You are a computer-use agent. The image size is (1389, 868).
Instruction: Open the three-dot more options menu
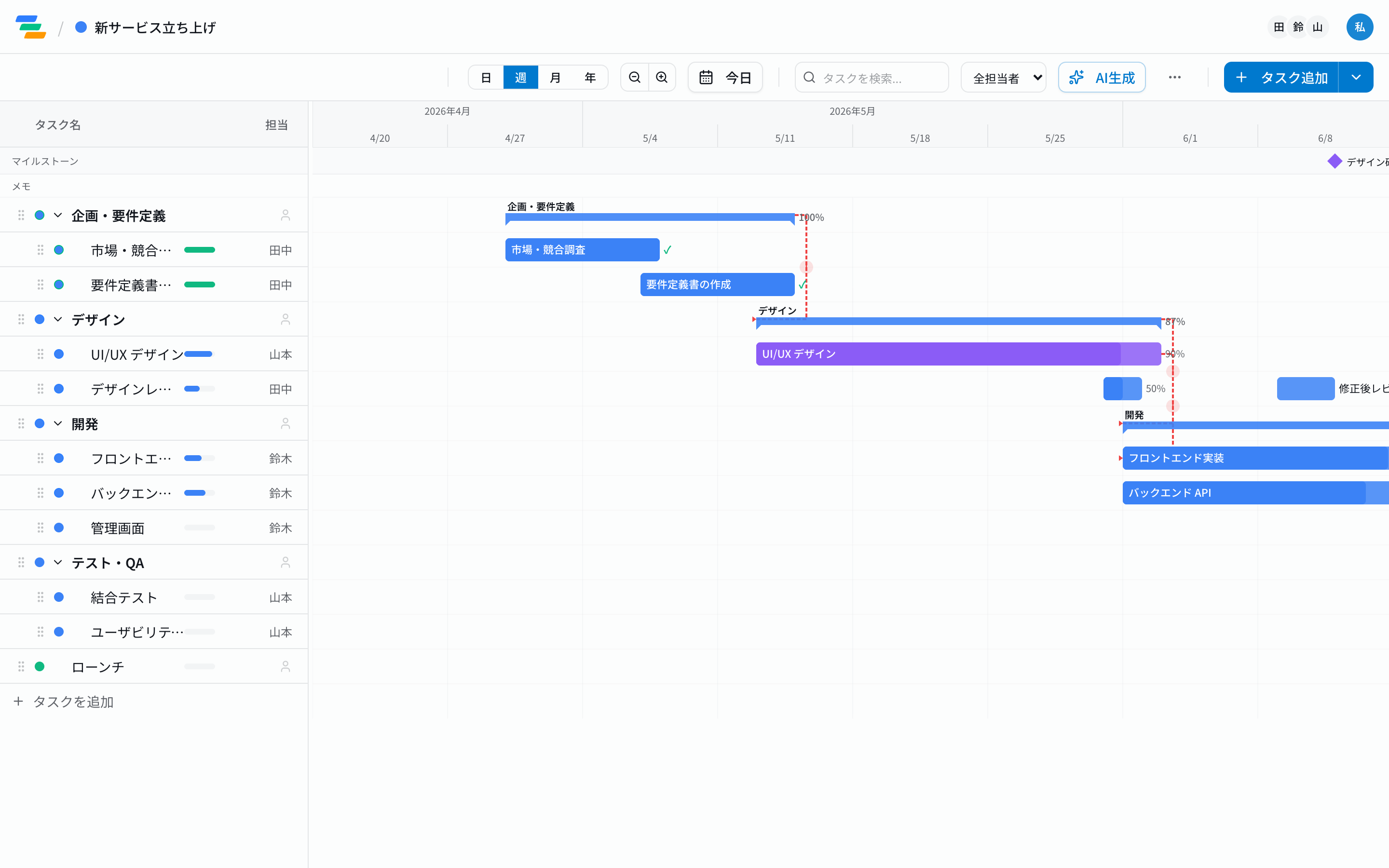[1174, 78]
